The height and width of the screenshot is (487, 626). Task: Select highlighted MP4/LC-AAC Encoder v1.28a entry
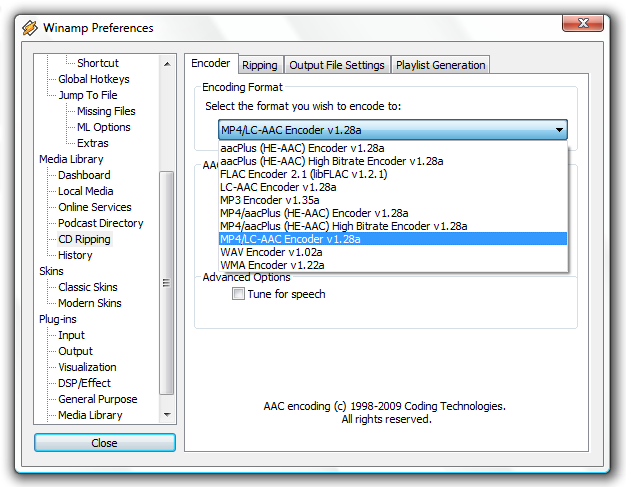tap(393, 239)
